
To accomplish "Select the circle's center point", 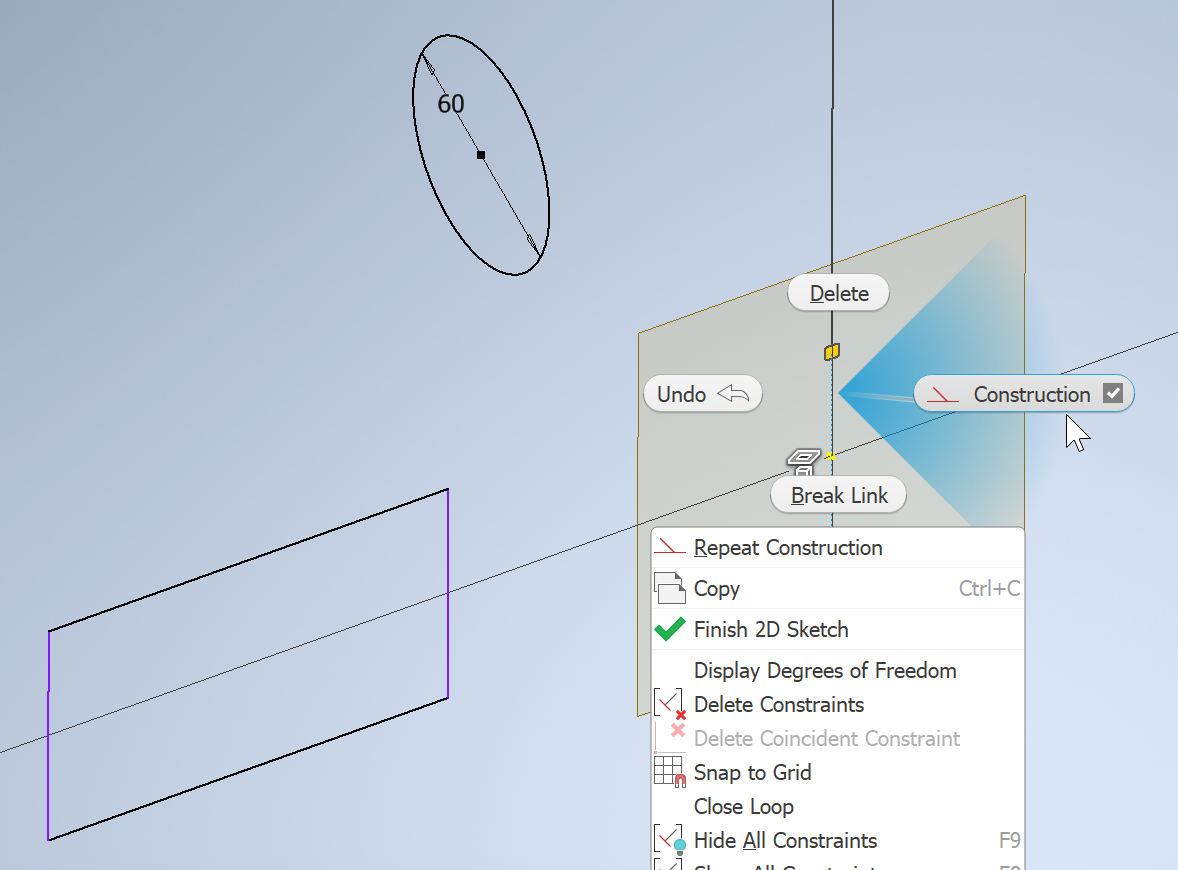I will (482, 155).
